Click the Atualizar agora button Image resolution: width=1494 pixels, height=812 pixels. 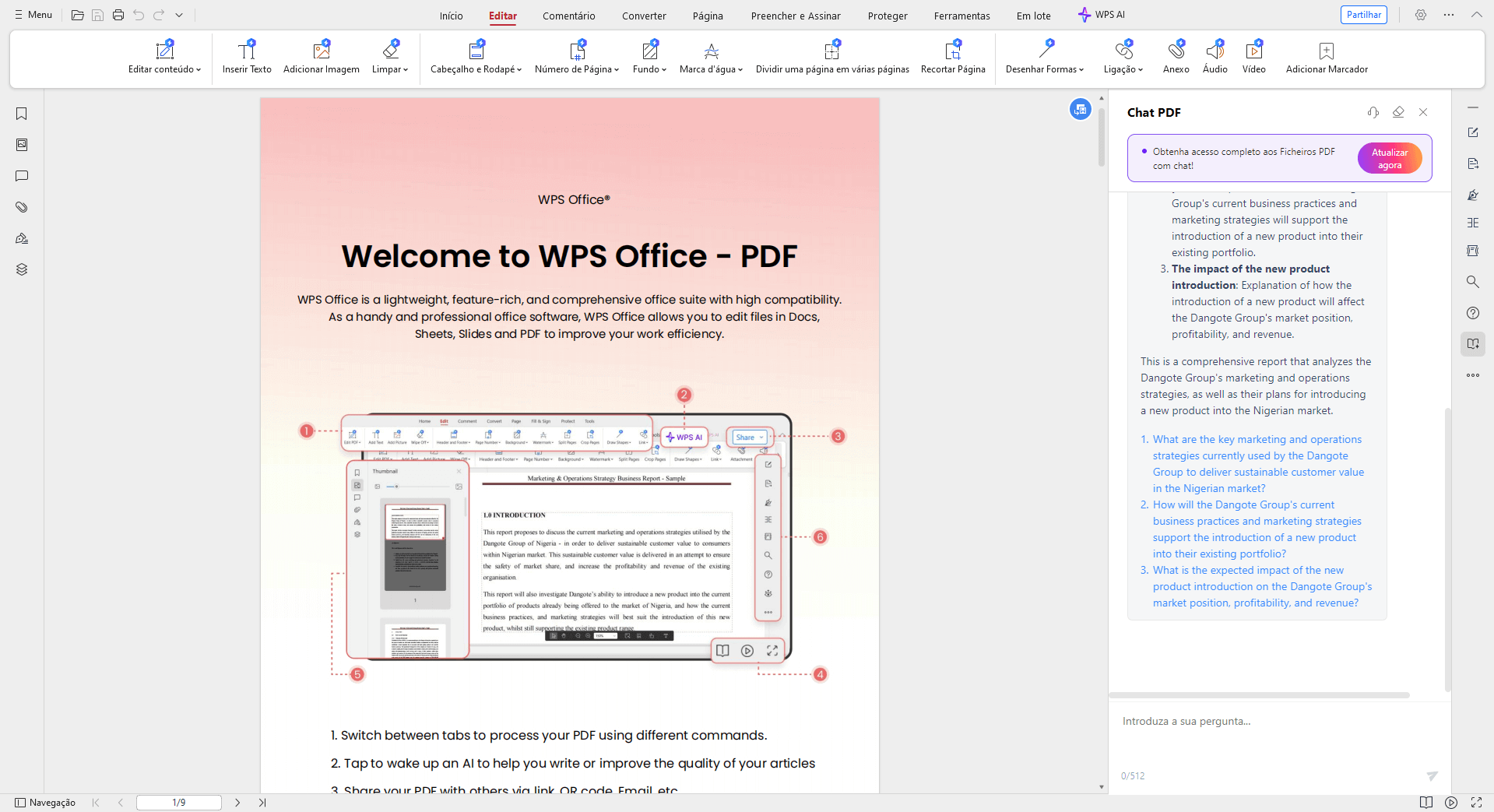click(1390, 159)
